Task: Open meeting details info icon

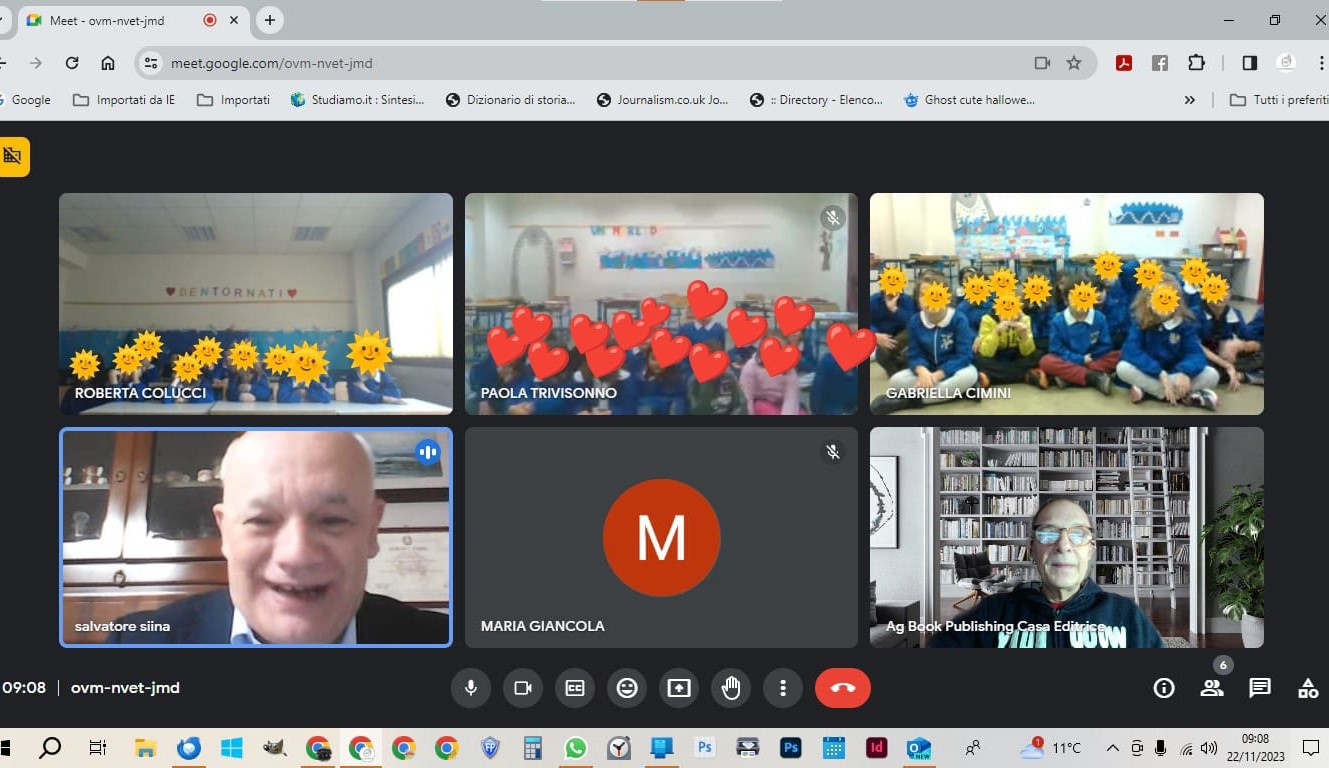Action: [x=1164, y=688]
